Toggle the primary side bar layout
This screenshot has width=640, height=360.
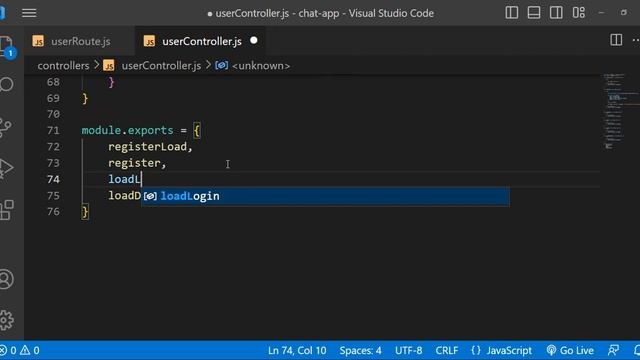tap(511, 13)
